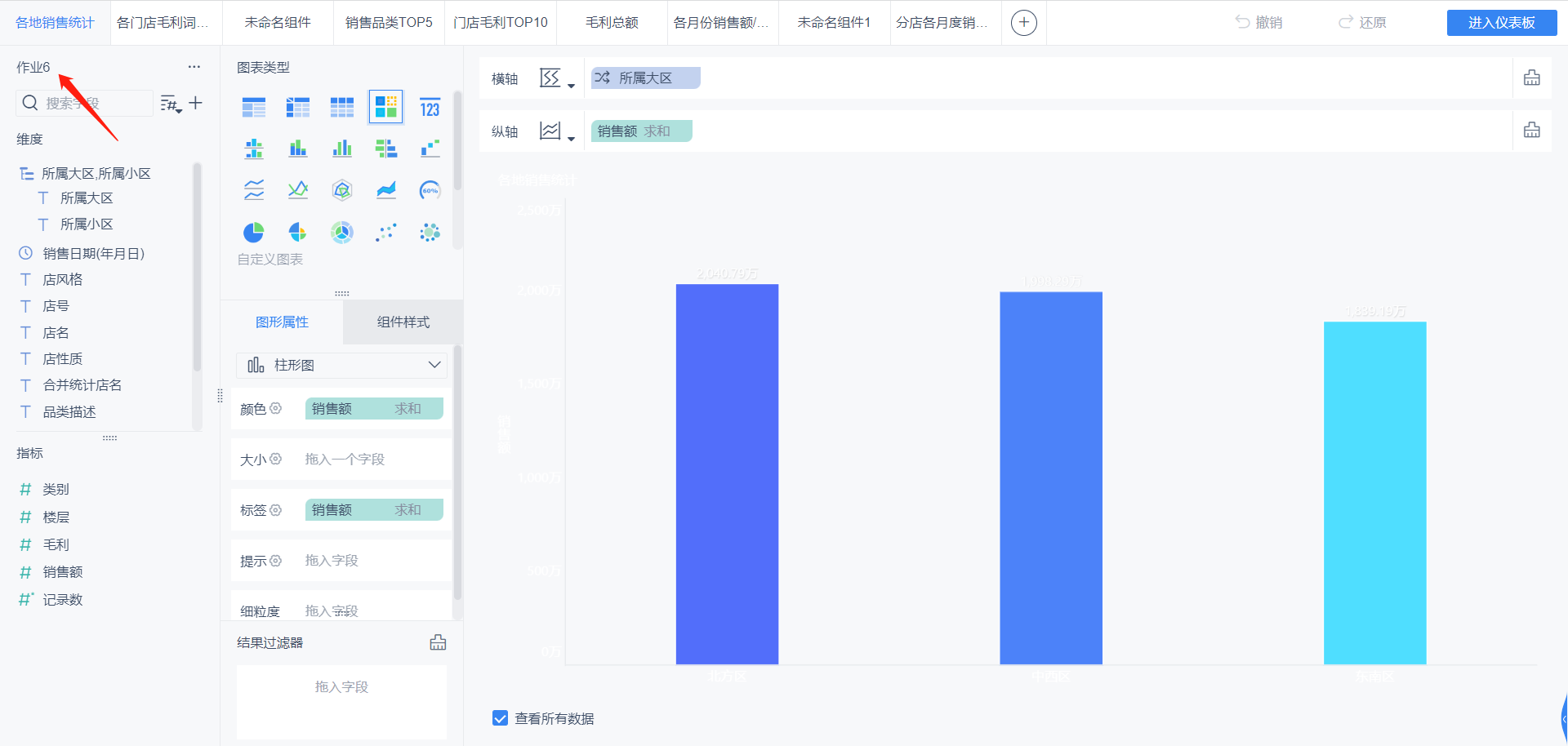The width and height of the screenshot is (1568, 746).
Task: Switch to the 各月份销售额 tab
Action: pyautogui.click(x=722, y=22)
